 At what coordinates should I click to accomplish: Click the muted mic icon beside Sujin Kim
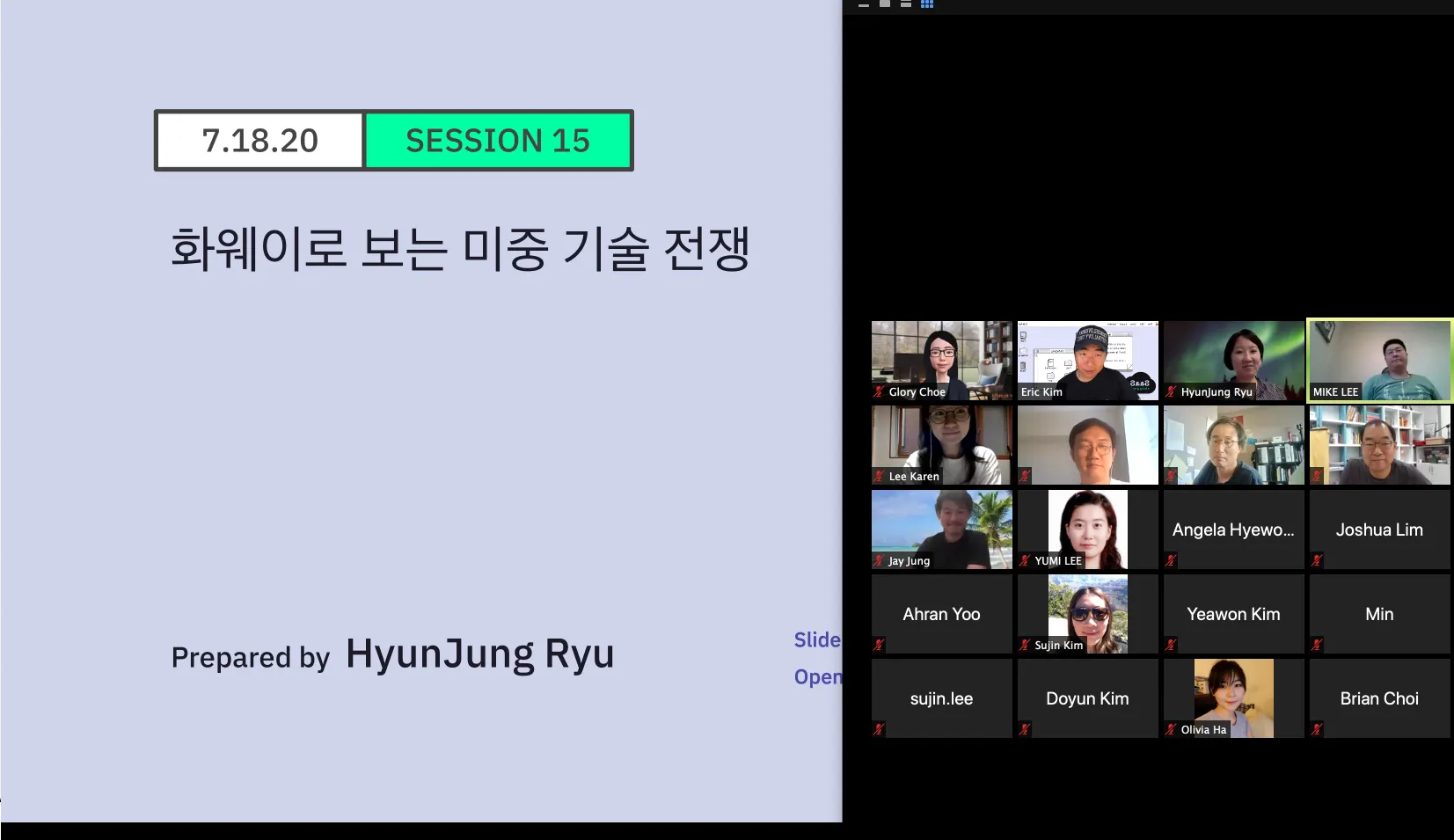(1025, 645)
